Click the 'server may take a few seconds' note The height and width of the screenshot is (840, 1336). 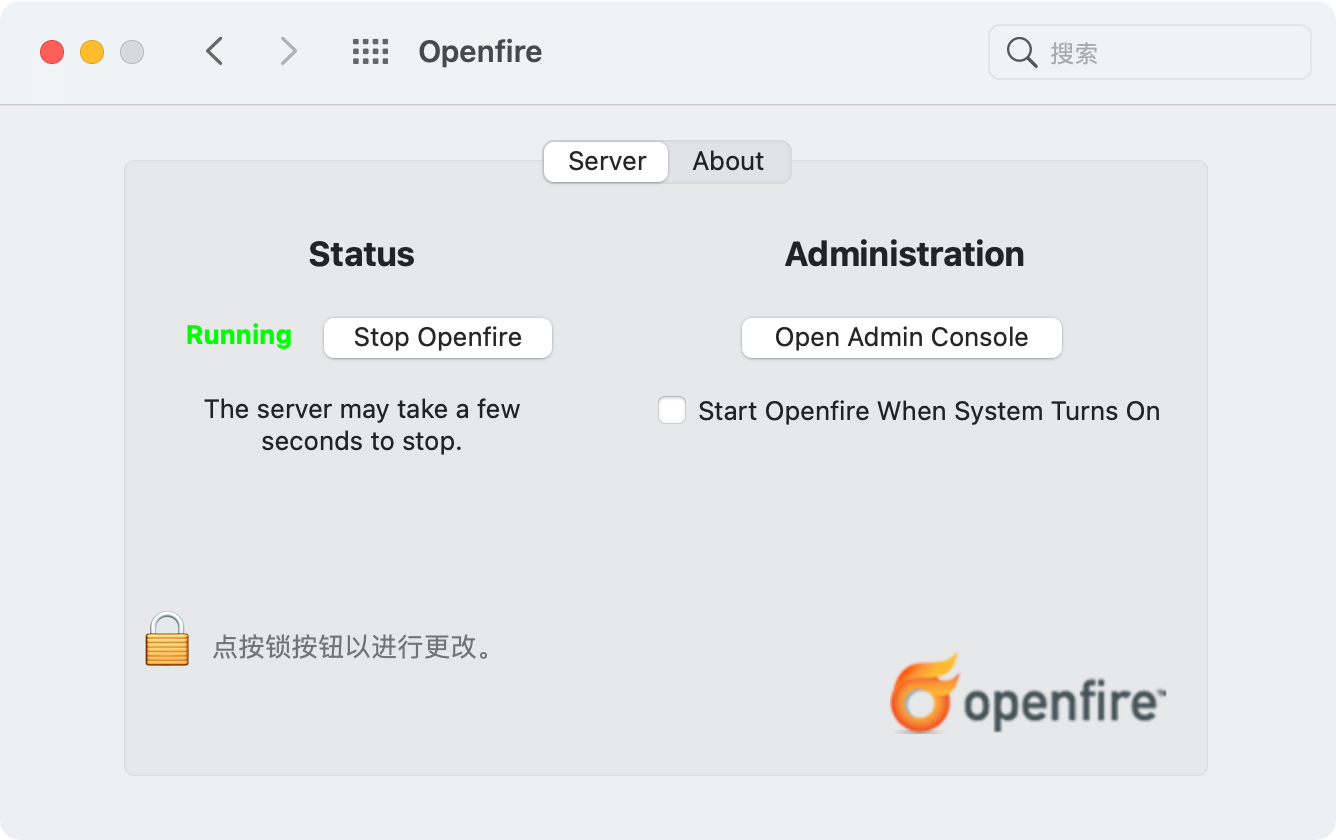click(x=362, y=425)
